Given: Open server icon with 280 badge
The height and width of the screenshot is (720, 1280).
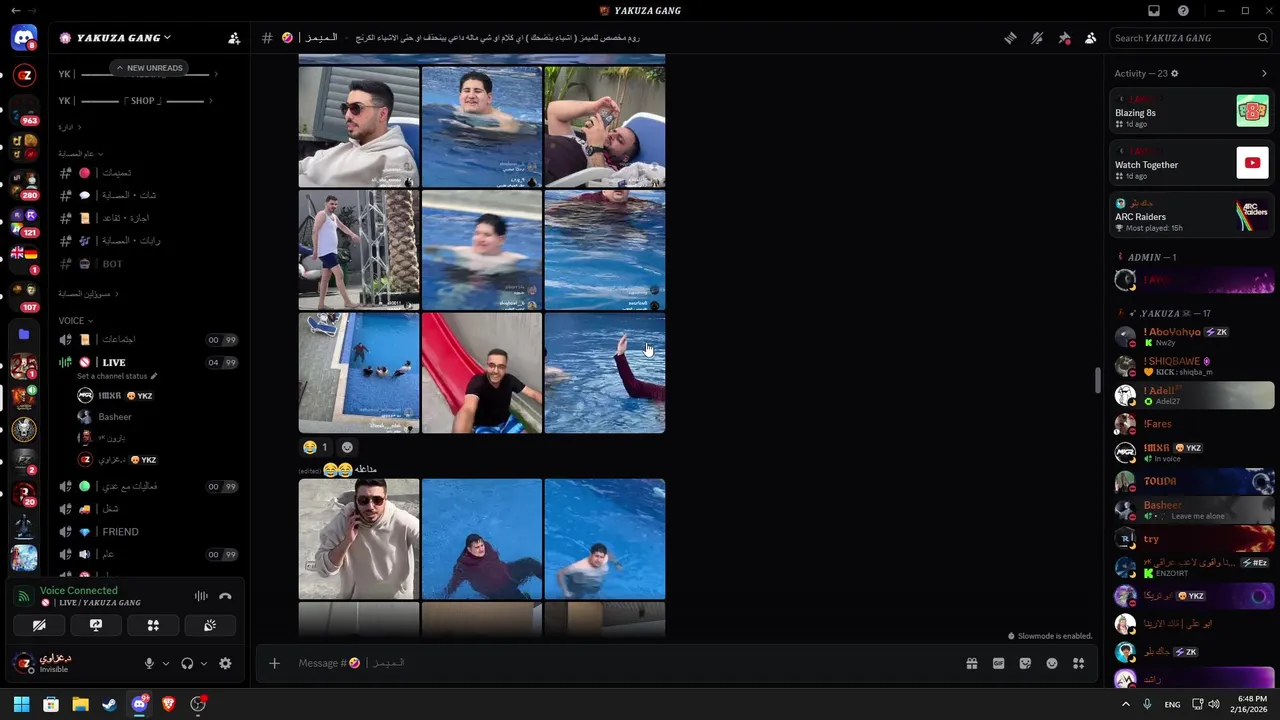Looking at the screenshot, I should [x=24, y=186].
